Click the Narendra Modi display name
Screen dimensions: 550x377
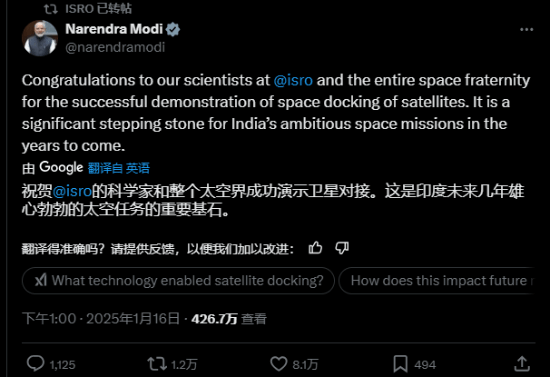(114, 29)
